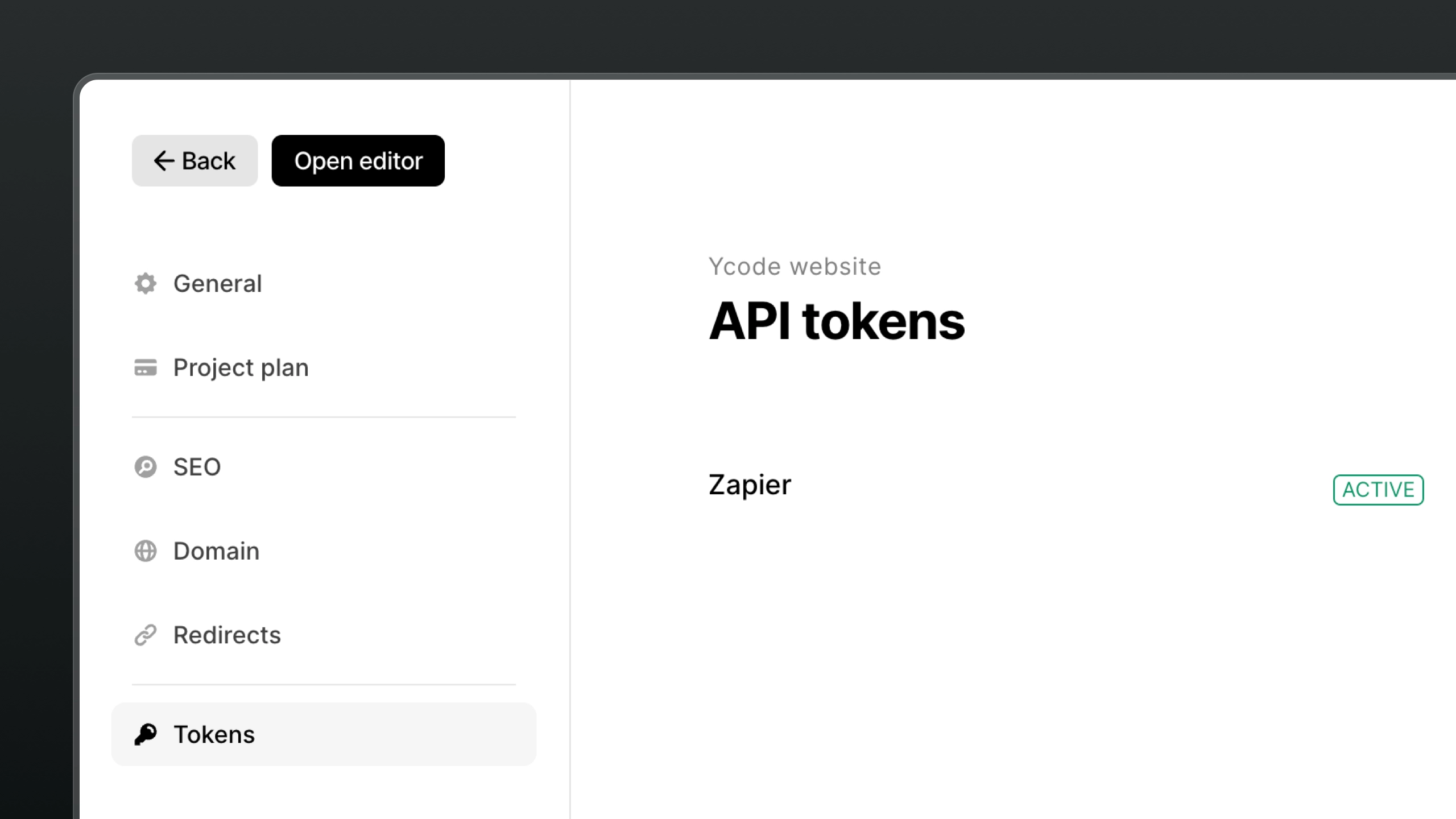The height and width of the screenshot is (819, 1456).
Task: Click the API tokens page heading
Action: [837, 320]
